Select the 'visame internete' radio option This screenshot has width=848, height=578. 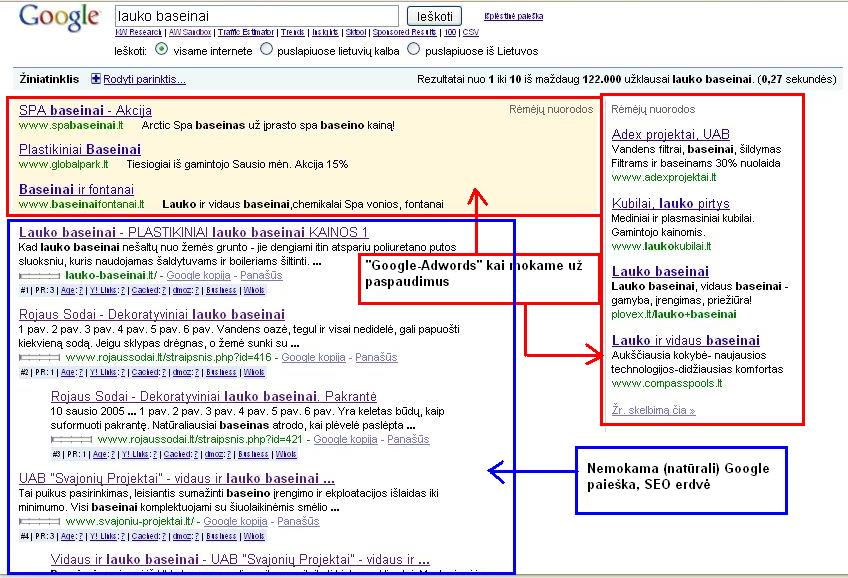coord(161,50)
